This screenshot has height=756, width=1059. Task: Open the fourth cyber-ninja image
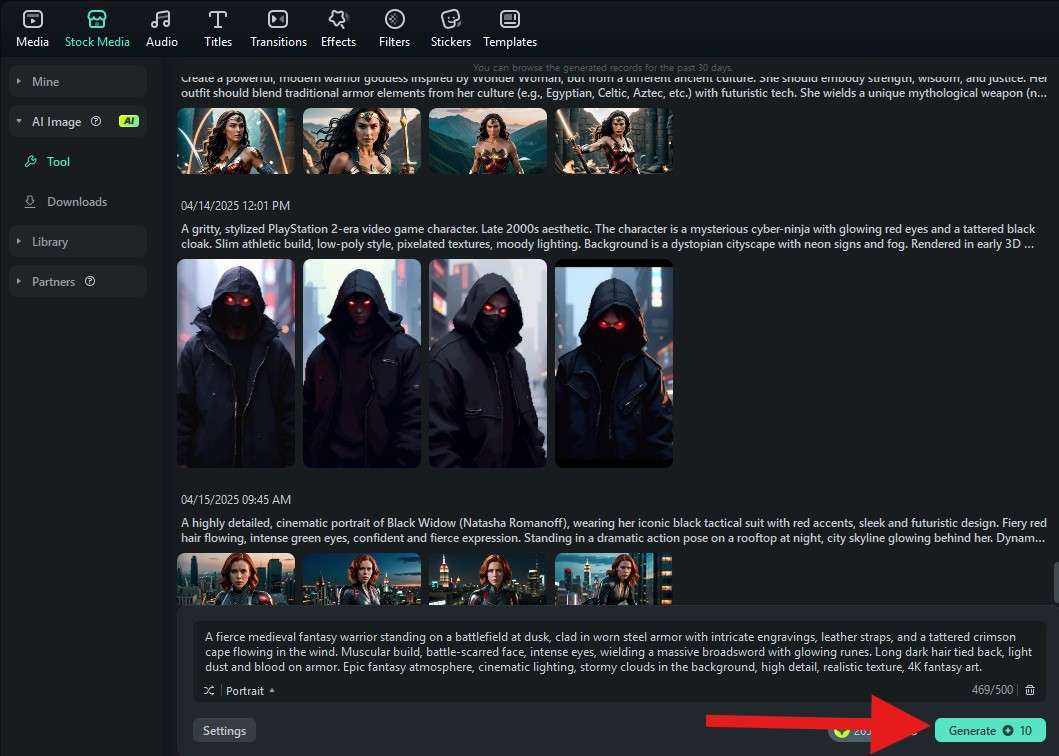click(x=613, y=363)
